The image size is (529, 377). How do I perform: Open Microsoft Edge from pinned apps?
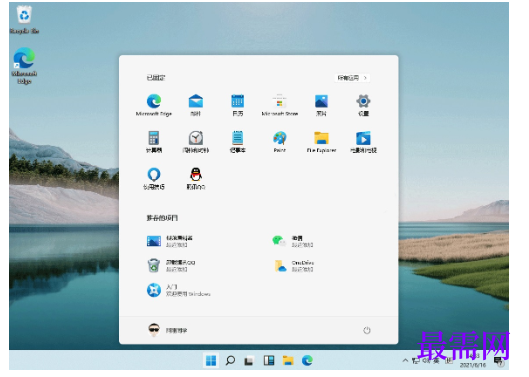[x=154, y=105]
